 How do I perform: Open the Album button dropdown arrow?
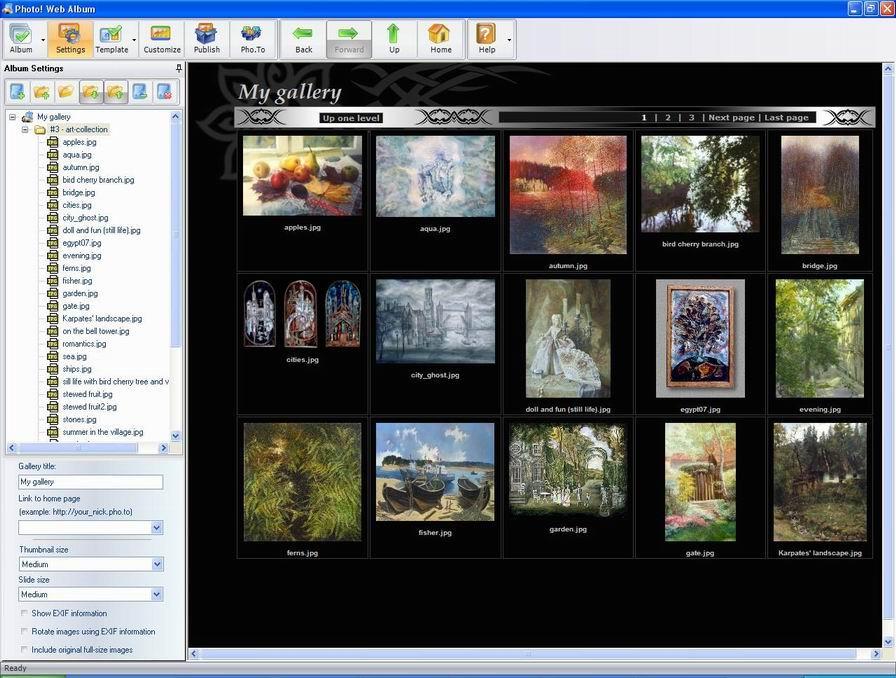43,39
